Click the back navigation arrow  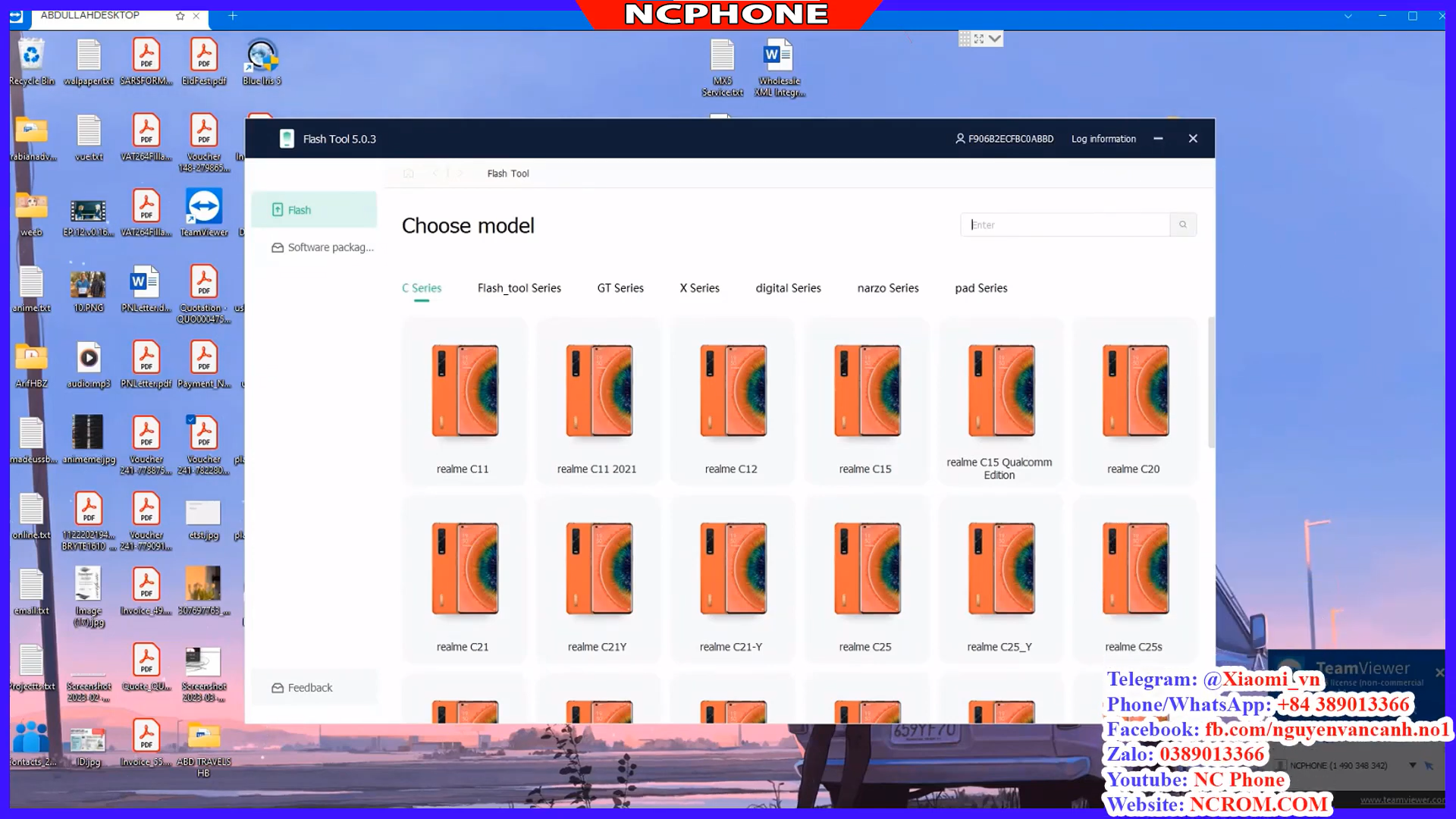(x=435, y=173)
